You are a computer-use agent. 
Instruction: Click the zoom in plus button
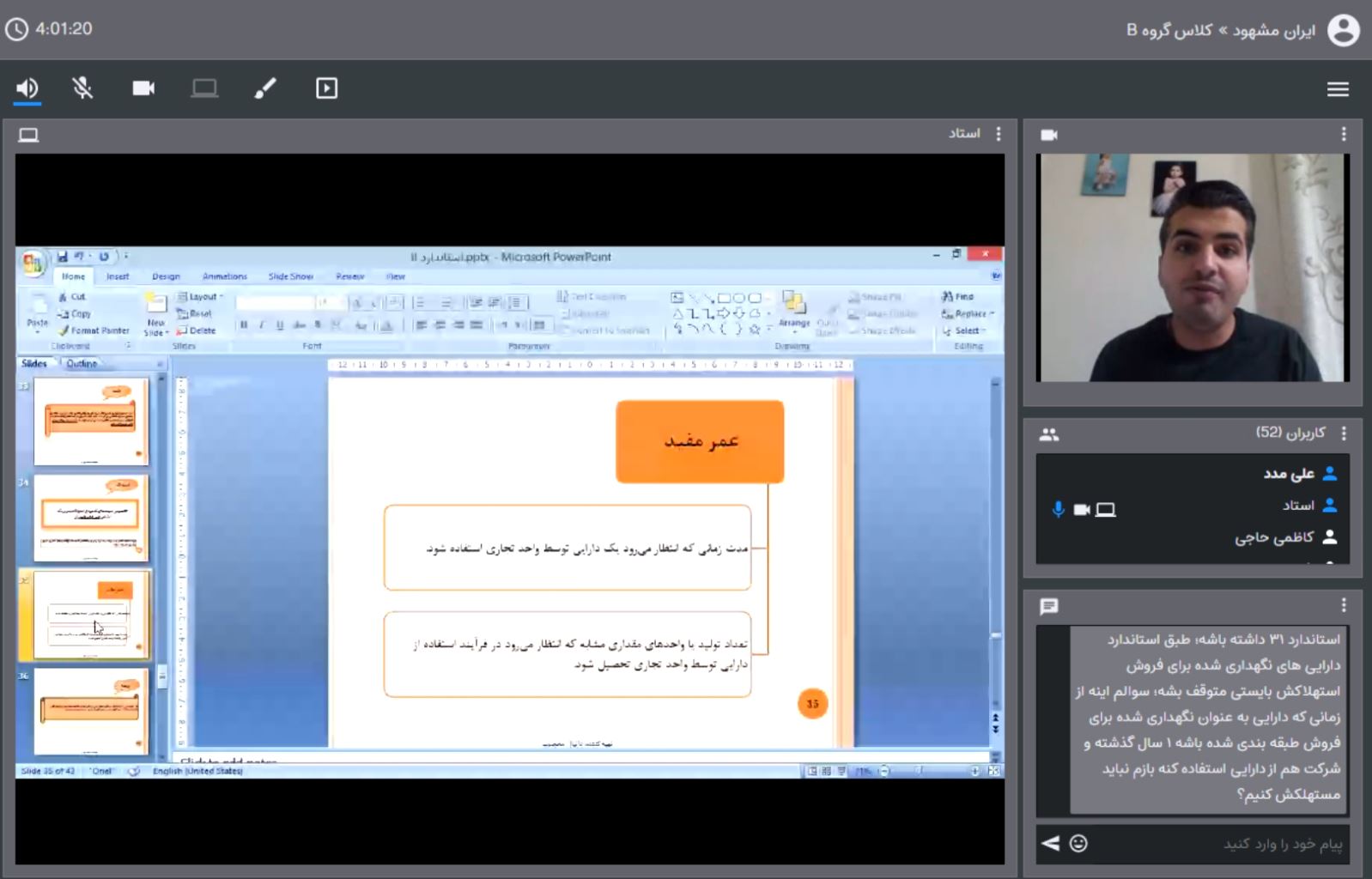pos(974,771)
